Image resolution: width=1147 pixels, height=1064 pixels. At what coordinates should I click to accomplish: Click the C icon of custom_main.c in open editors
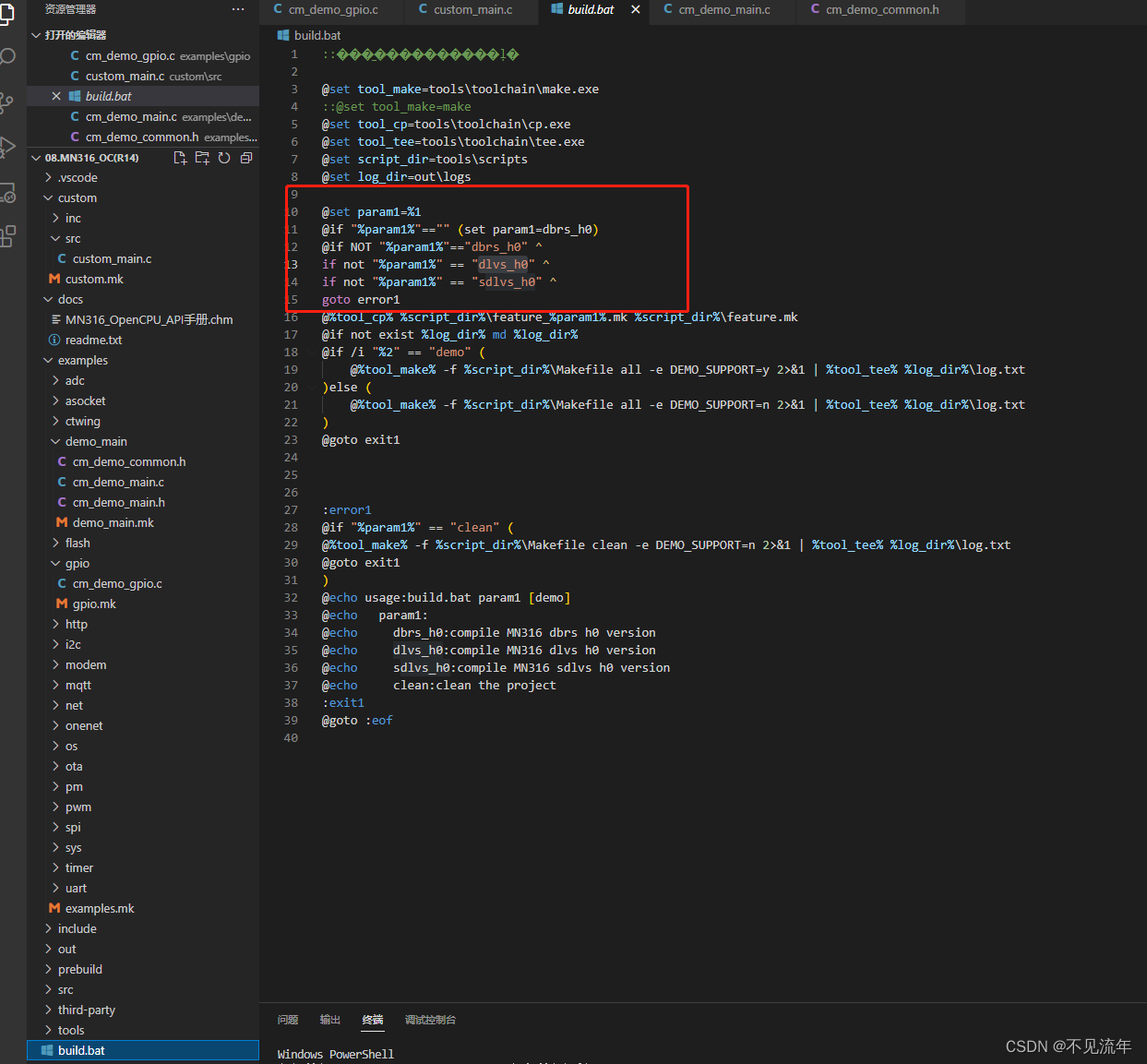75,76
